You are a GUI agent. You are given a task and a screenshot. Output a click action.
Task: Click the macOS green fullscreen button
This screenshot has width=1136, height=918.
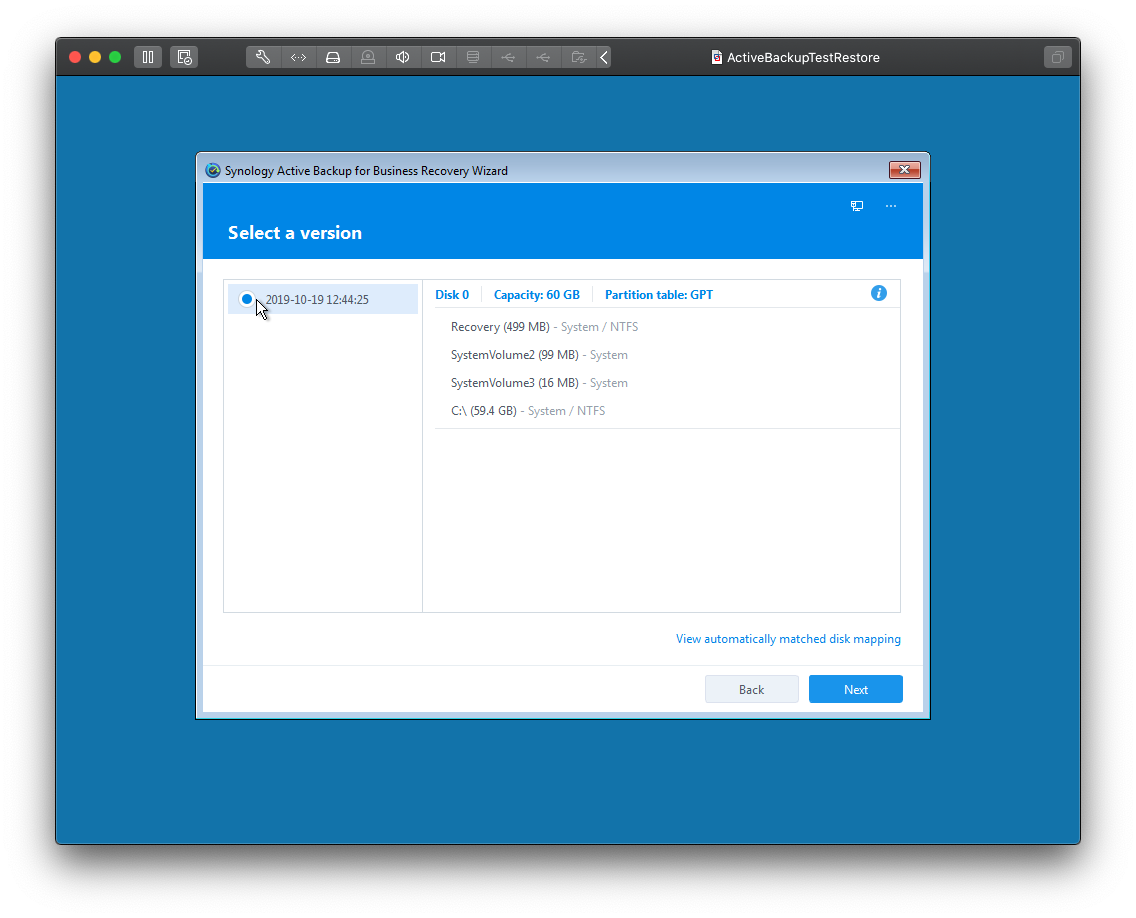click(115, 57)
